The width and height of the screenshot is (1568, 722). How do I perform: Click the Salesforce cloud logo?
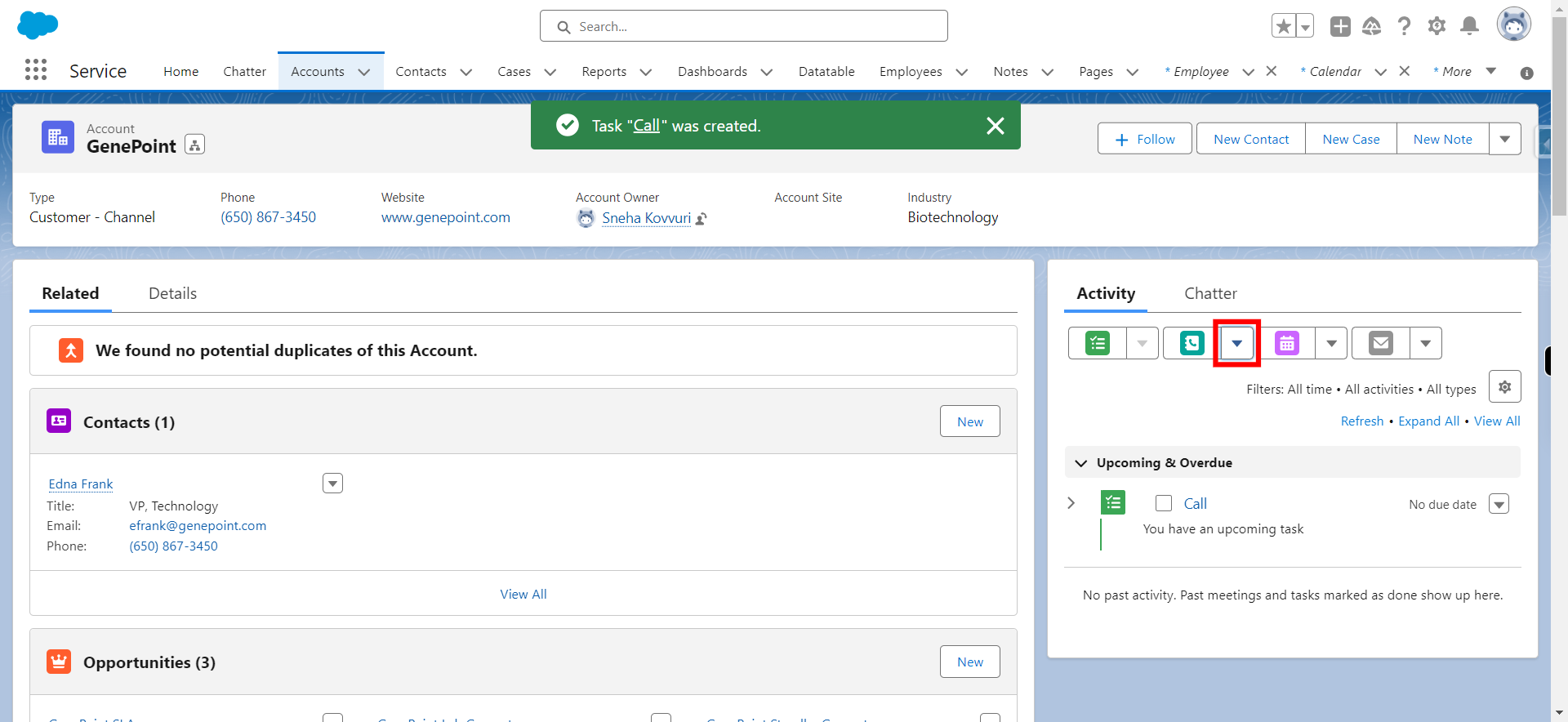(38, 25)
